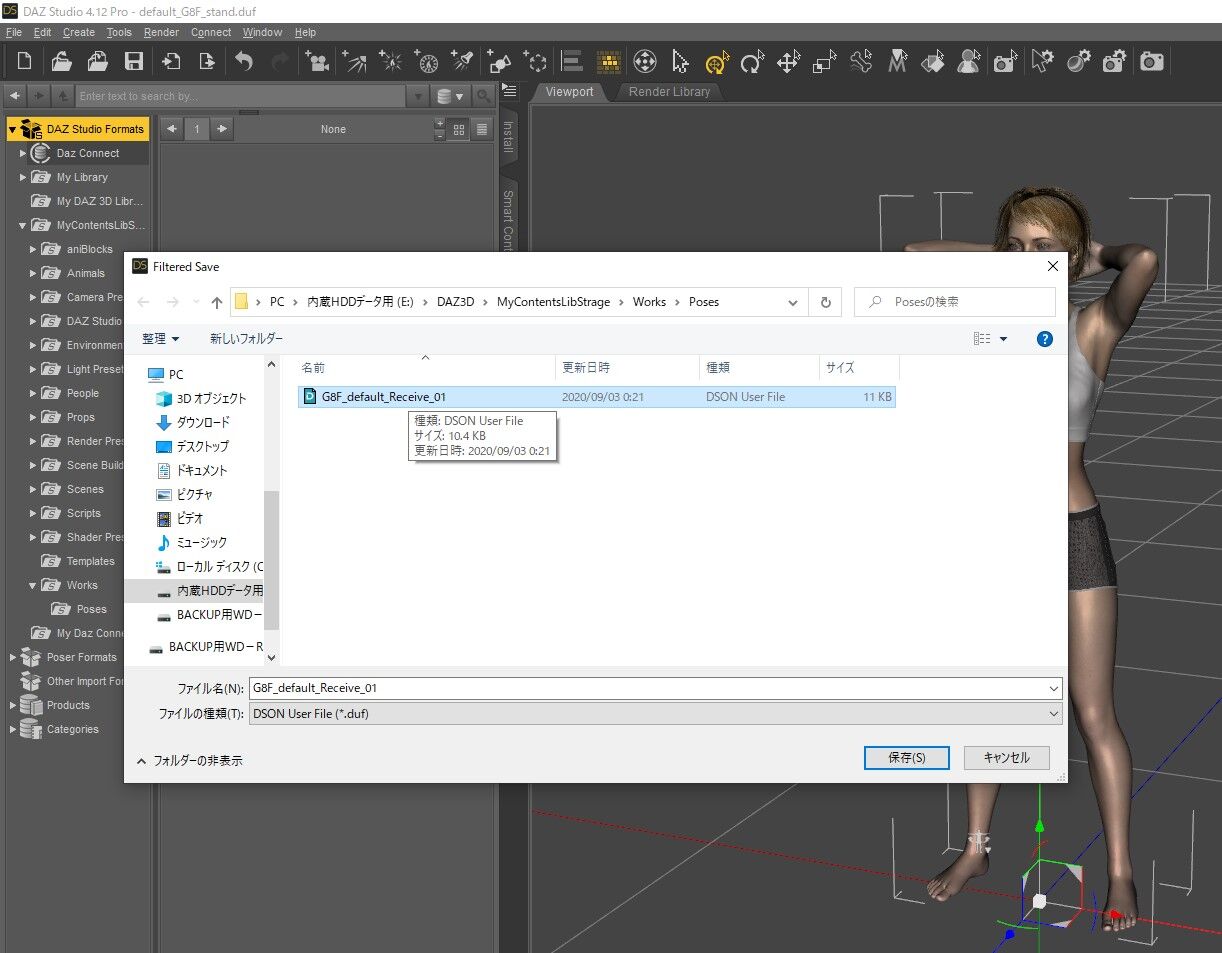Select the デスクトップ item in navigation pane
The image size is (1222, 953).
tap(202, 446)
